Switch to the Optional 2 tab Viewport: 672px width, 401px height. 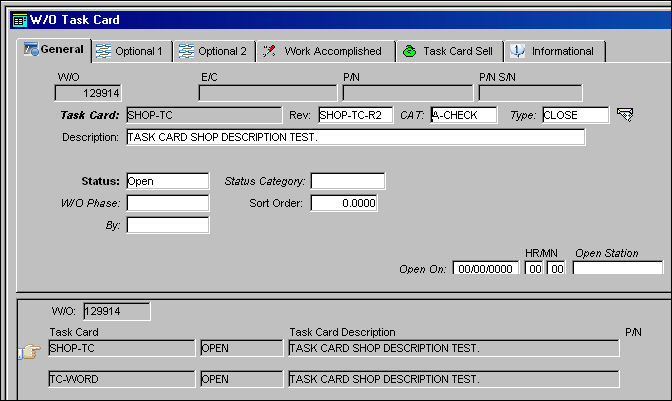[x=215, y=51]
